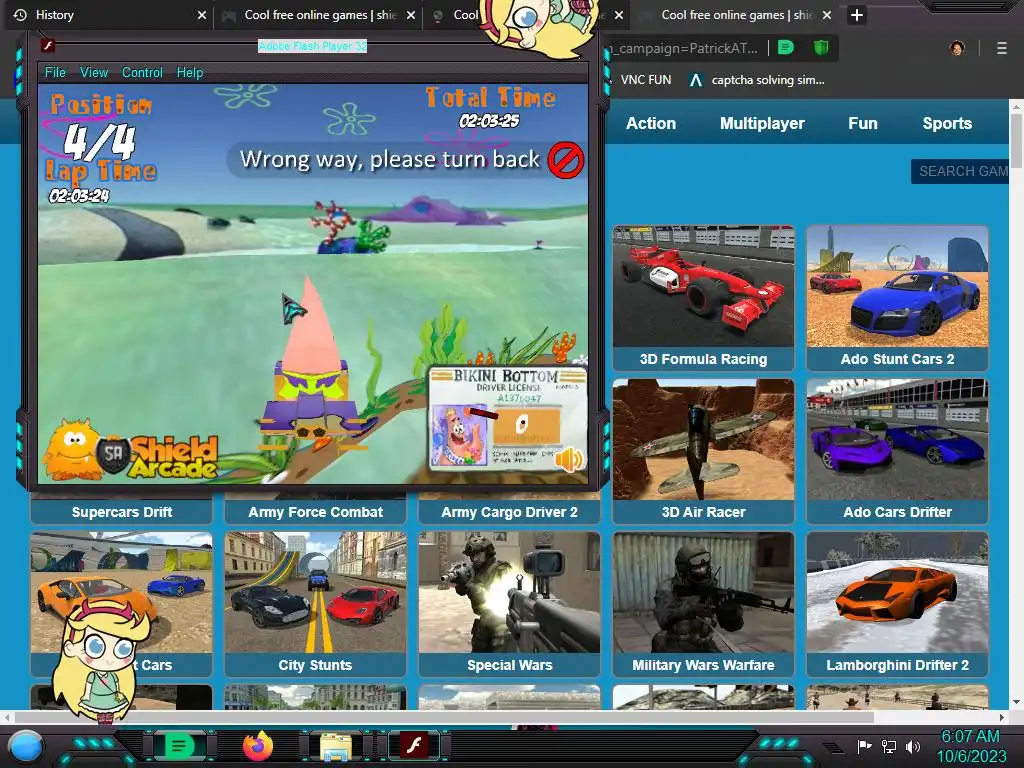Click the wrong way prohibition sign icon
Viewport: 1024px width, 768px height.
566,160
